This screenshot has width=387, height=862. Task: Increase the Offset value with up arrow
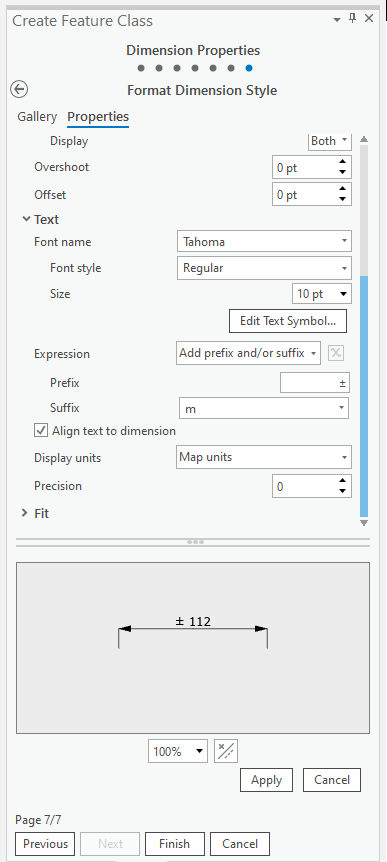tap(342, 189)
